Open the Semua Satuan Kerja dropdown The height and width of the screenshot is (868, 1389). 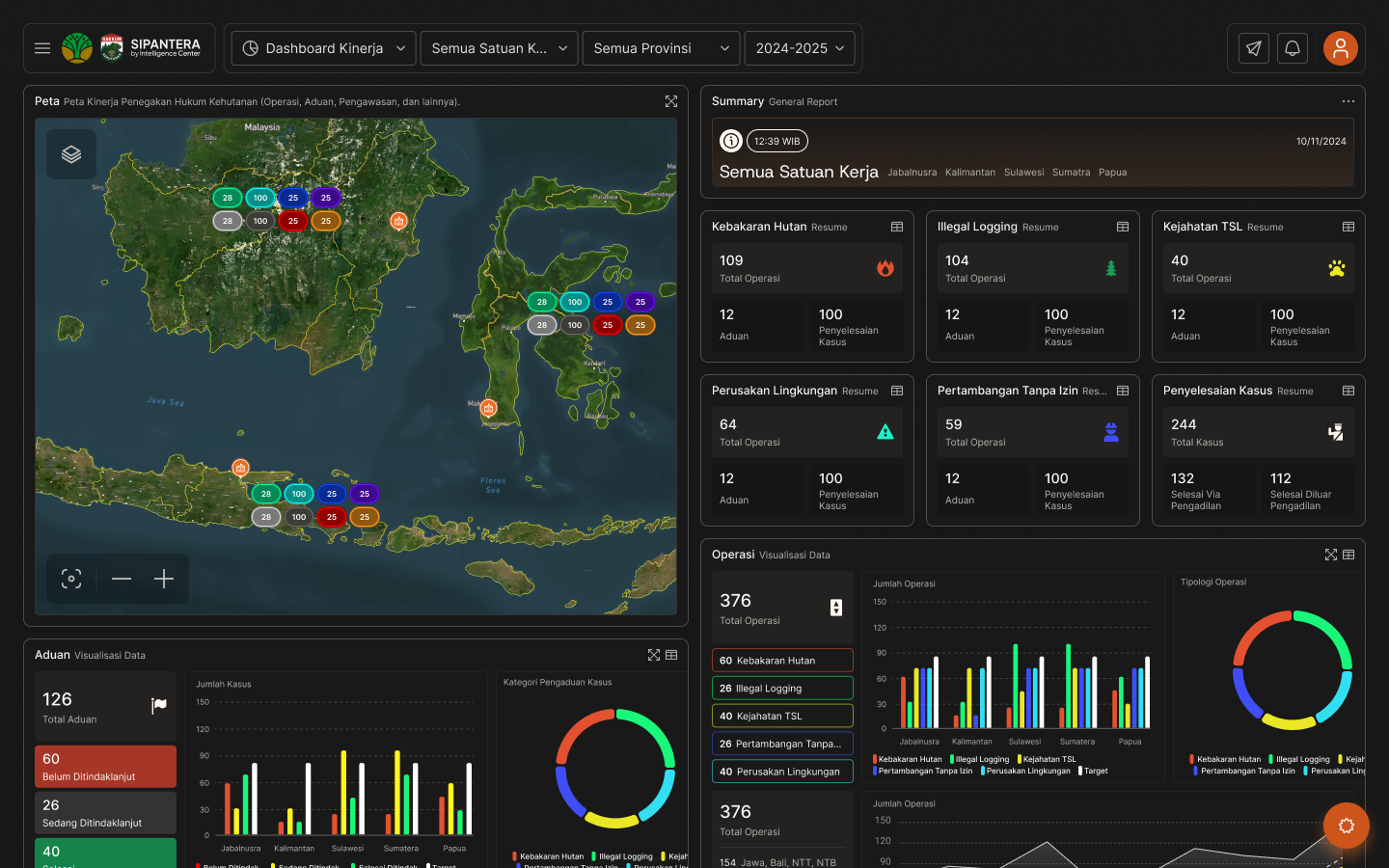pos(499,47)
